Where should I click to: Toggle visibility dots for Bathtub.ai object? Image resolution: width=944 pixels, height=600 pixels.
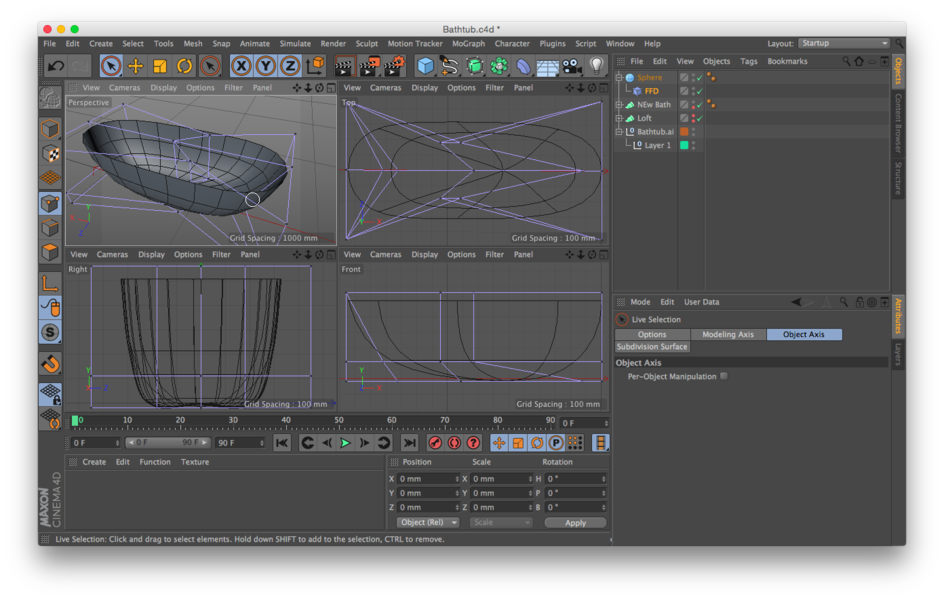click(693, 132)
